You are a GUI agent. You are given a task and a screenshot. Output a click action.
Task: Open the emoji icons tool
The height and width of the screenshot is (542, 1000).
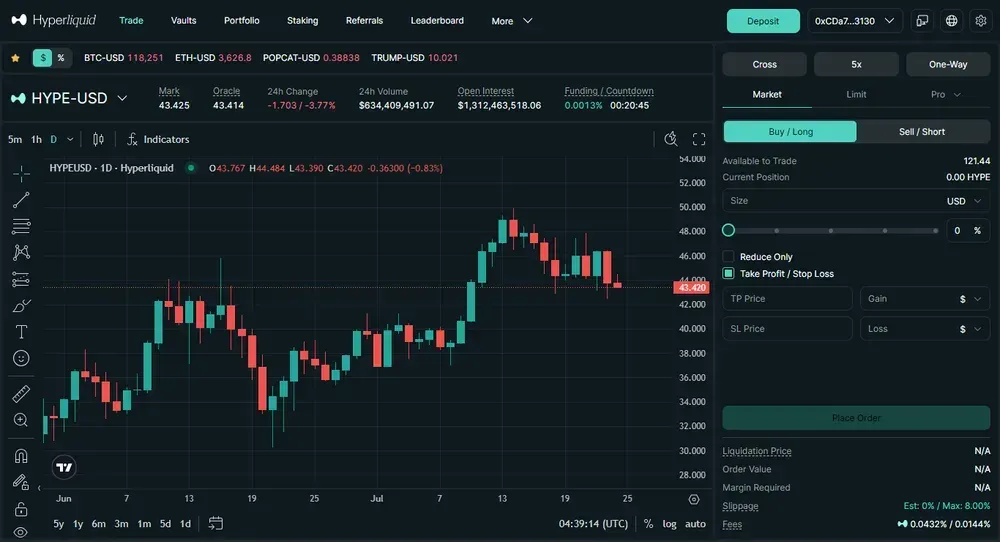pyautogui.click(x=21, y=358)
